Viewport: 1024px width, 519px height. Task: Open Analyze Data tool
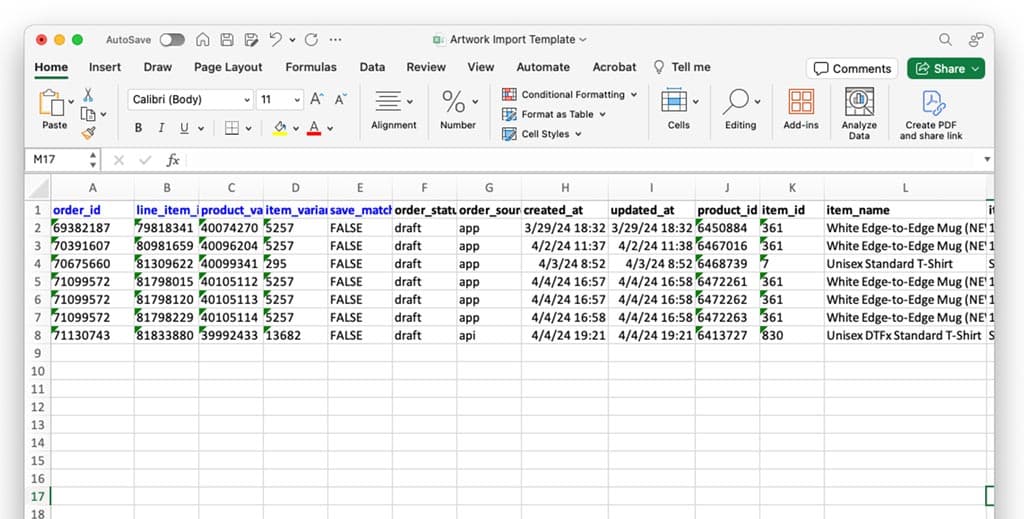(859, 112)
